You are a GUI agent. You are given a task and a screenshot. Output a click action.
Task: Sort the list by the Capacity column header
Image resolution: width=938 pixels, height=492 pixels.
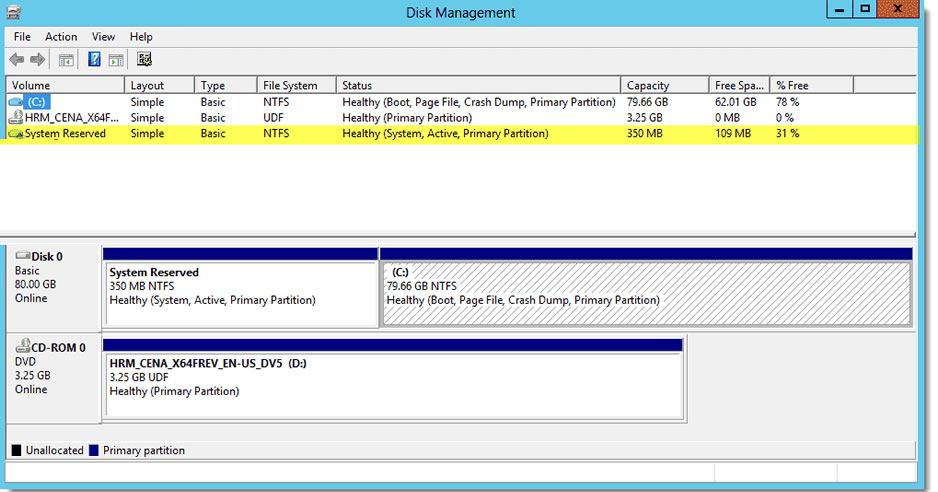664,85
